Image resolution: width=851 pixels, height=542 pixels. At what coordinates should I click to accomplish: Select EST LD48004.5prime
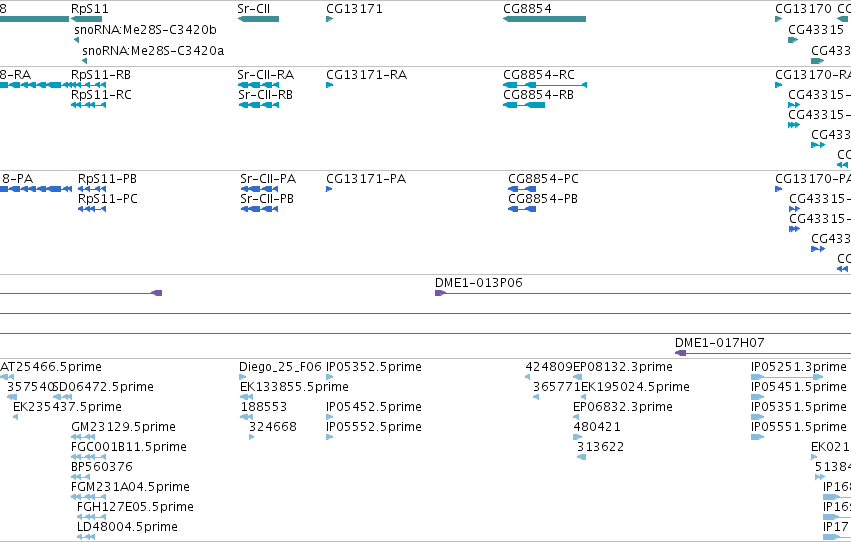click(127, 527)
